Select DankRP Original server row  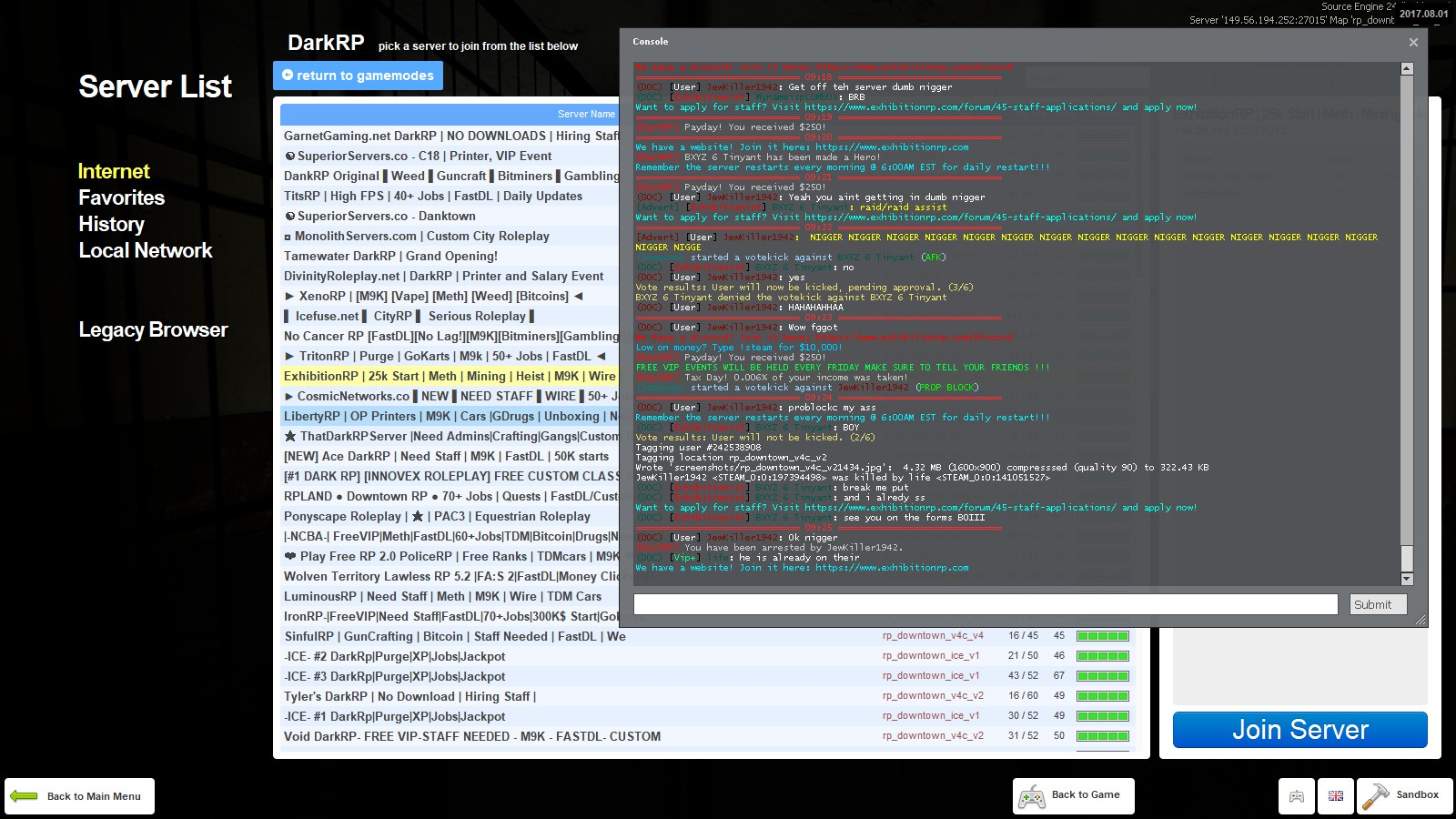click(450, 176)
